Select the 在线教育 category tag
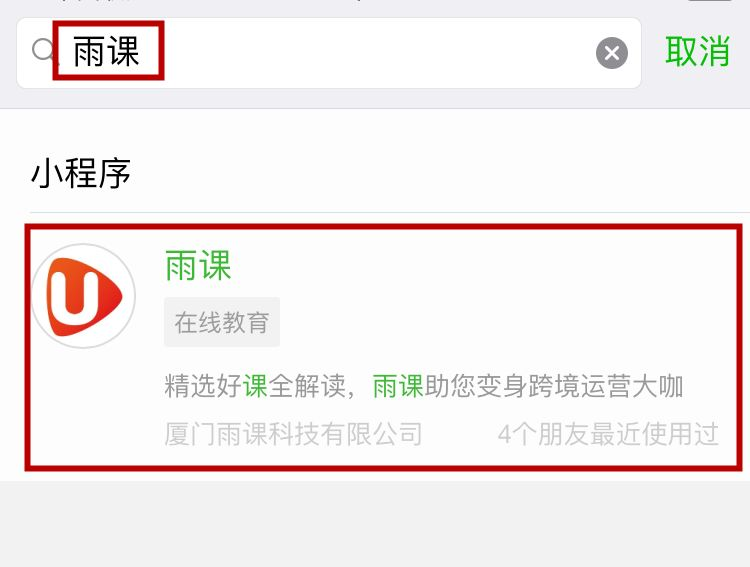This screenshot has height=567, width=750. click(x=222, y=322)
